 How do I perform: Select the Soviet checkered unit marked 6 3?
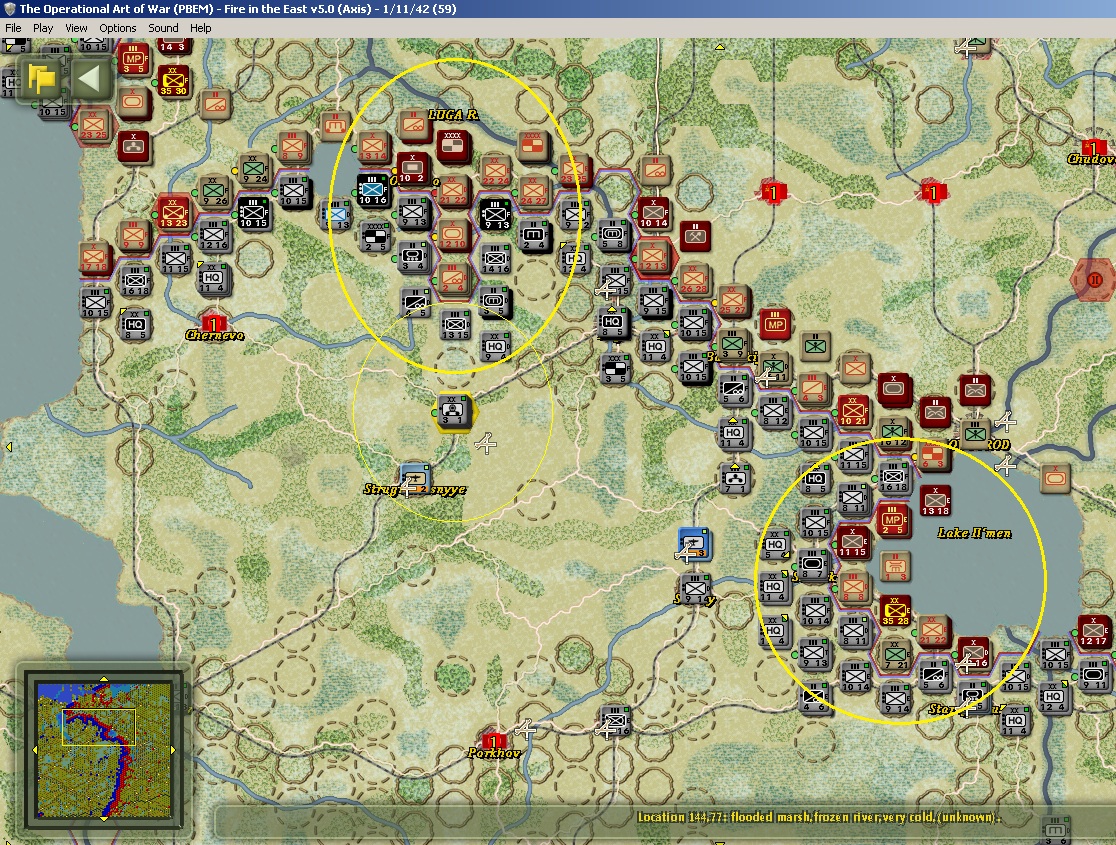(x=933, y=456)
